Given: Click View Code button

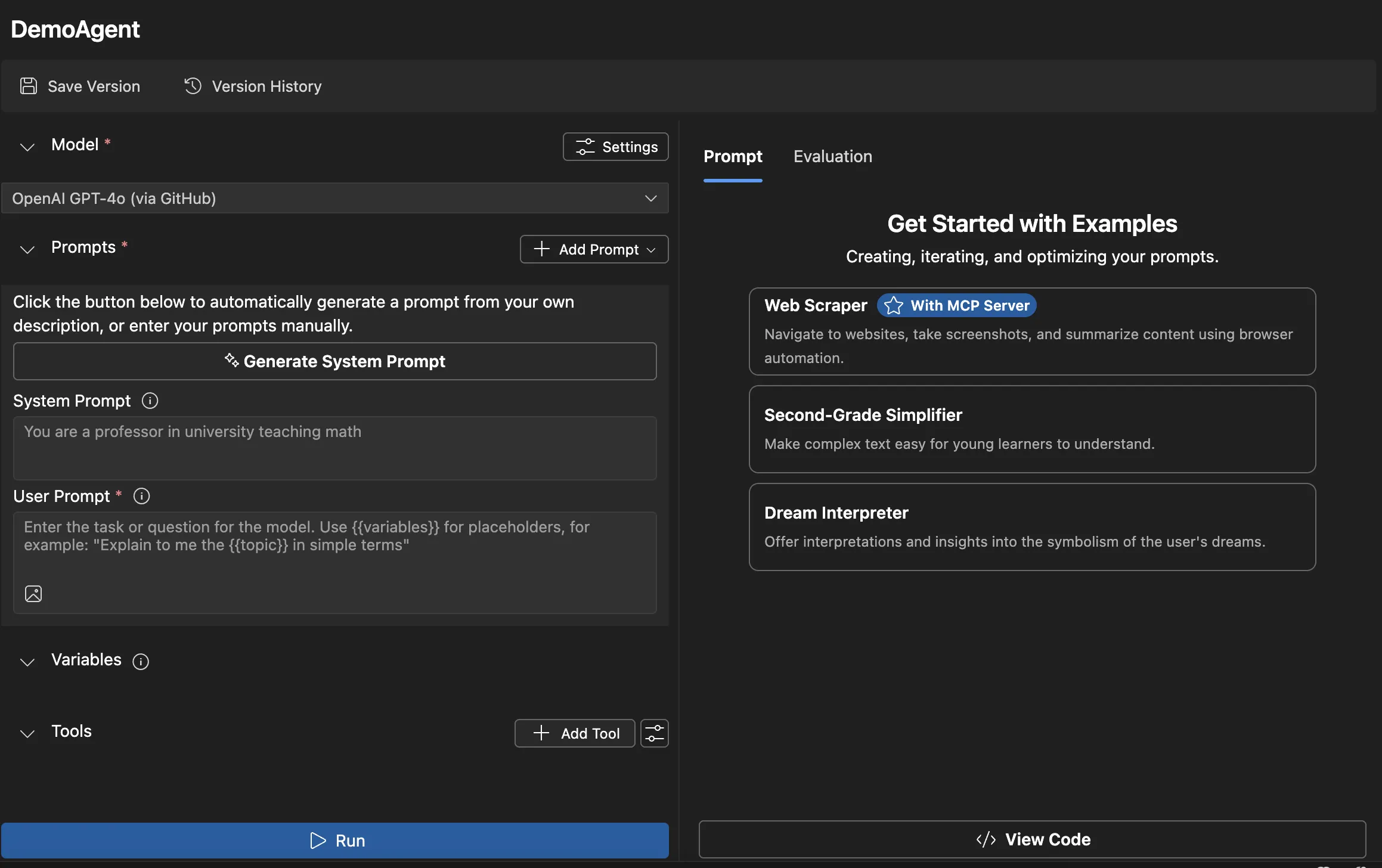Looking at the screenshot, I should (1033, 839).
